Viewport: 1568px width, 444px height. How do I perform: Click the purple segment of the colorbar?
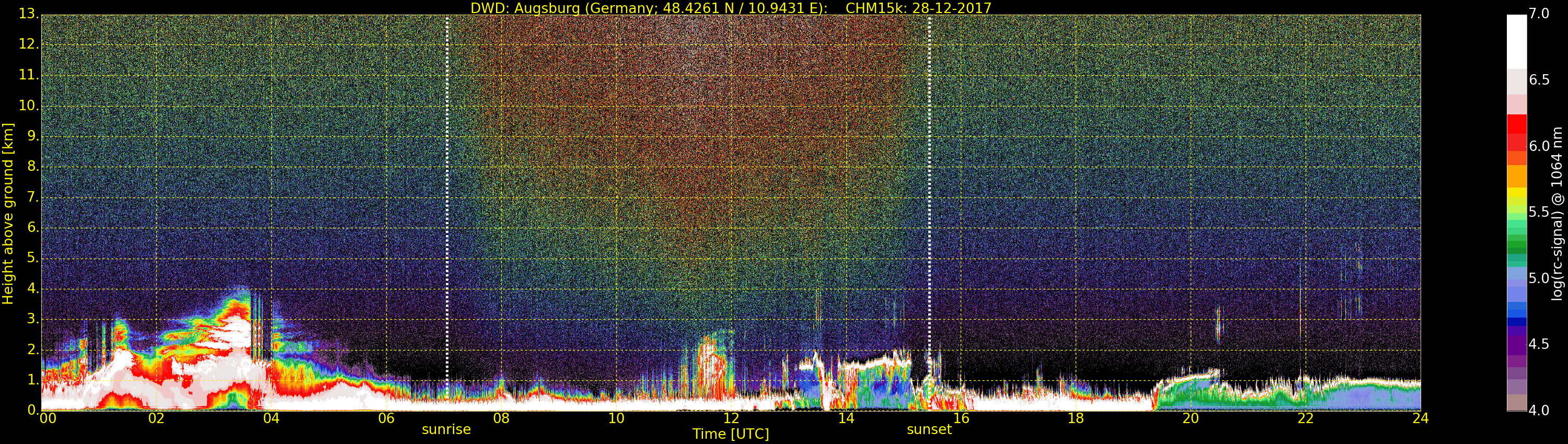coord(1517,345)
